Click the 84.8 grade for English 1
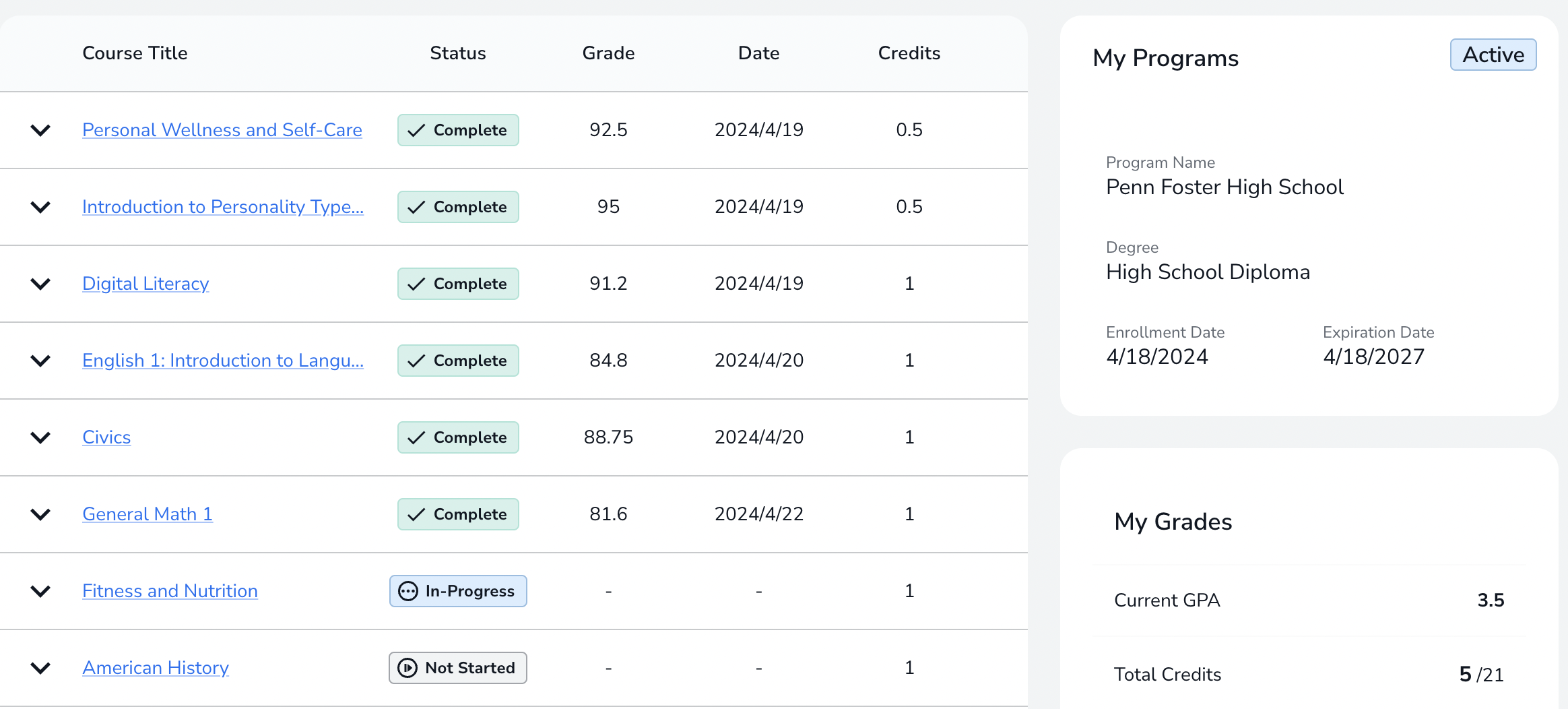This screenshot has height=709, width=1568. [x=608, y=361]
